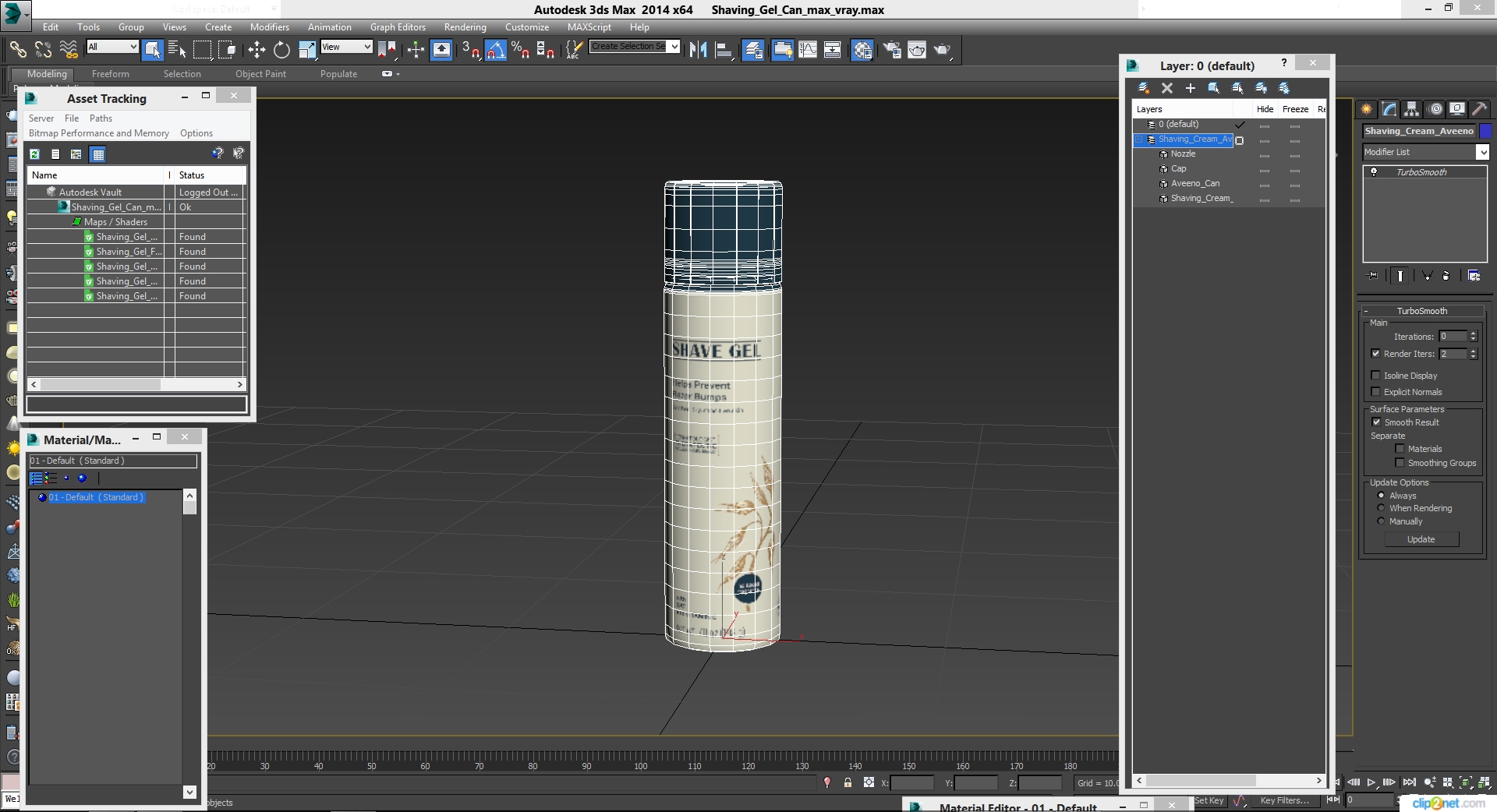Click the object color swatch

(1485, 131)
